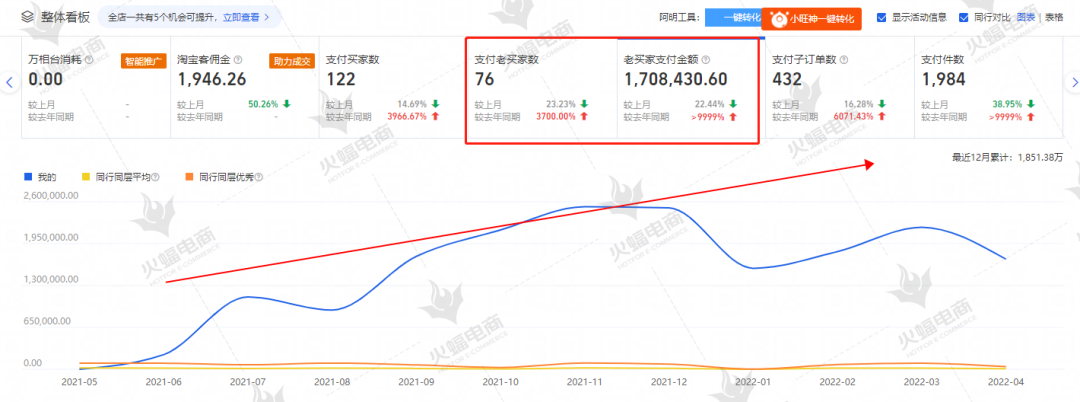Uncheck the 同行对比 checkbox

coord(963,17)
